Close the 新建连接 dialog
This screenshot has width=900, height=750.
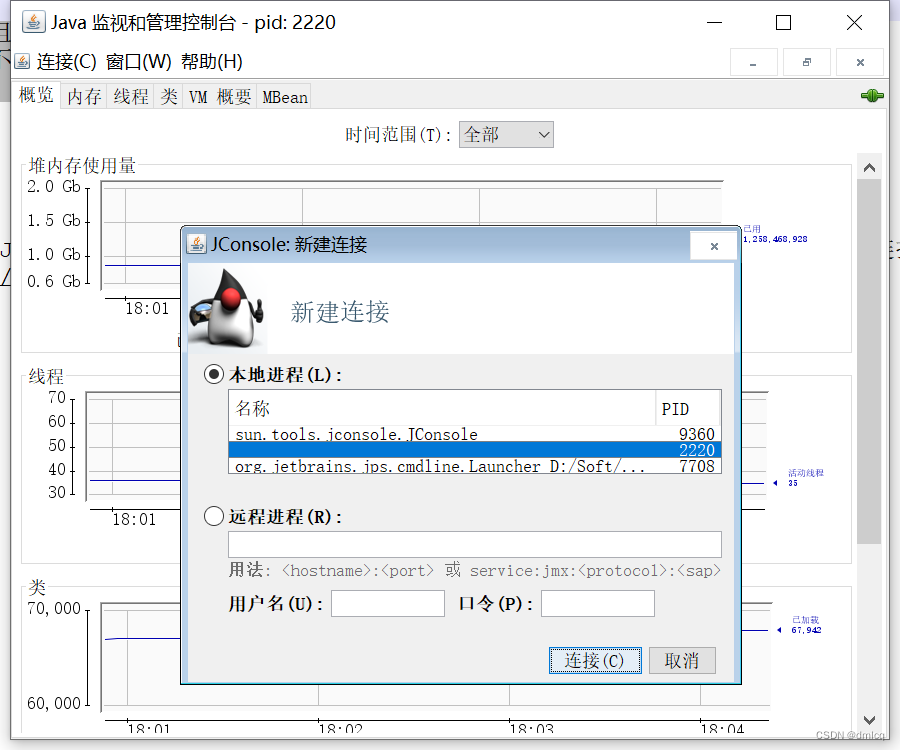[x=714, y=246]
